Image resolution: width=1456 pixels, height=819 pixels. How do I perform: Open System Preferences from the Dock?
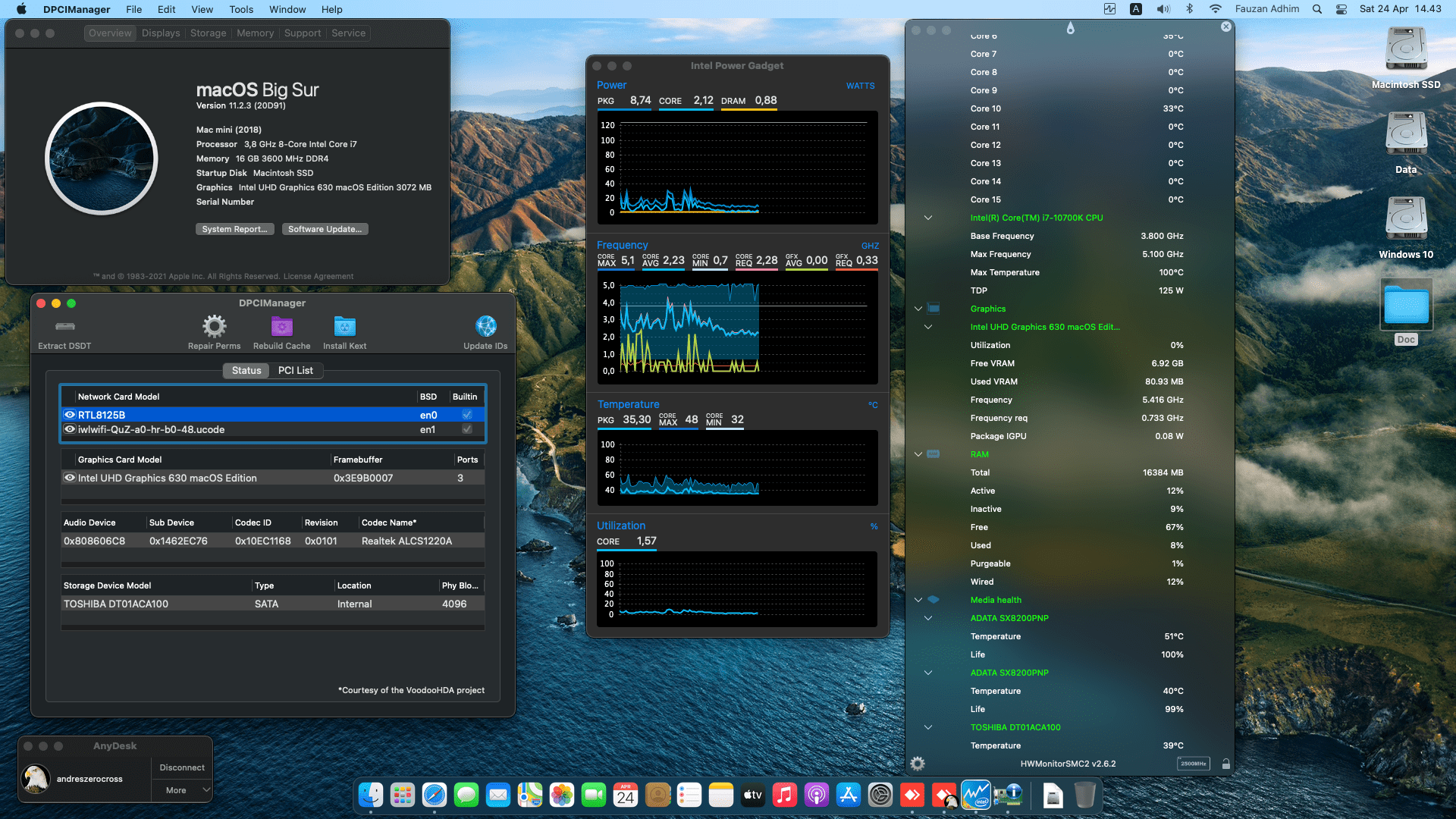click(x=880, y=795)
